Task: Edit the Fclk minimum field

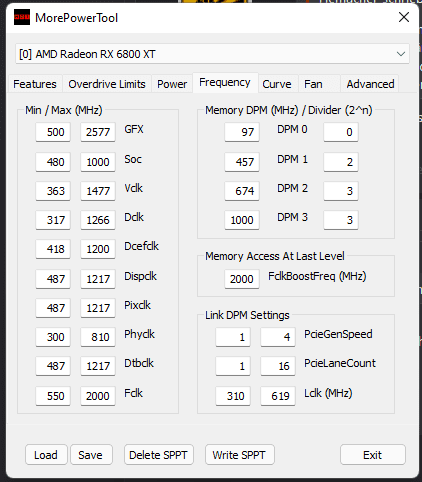Action: (53, 396)
